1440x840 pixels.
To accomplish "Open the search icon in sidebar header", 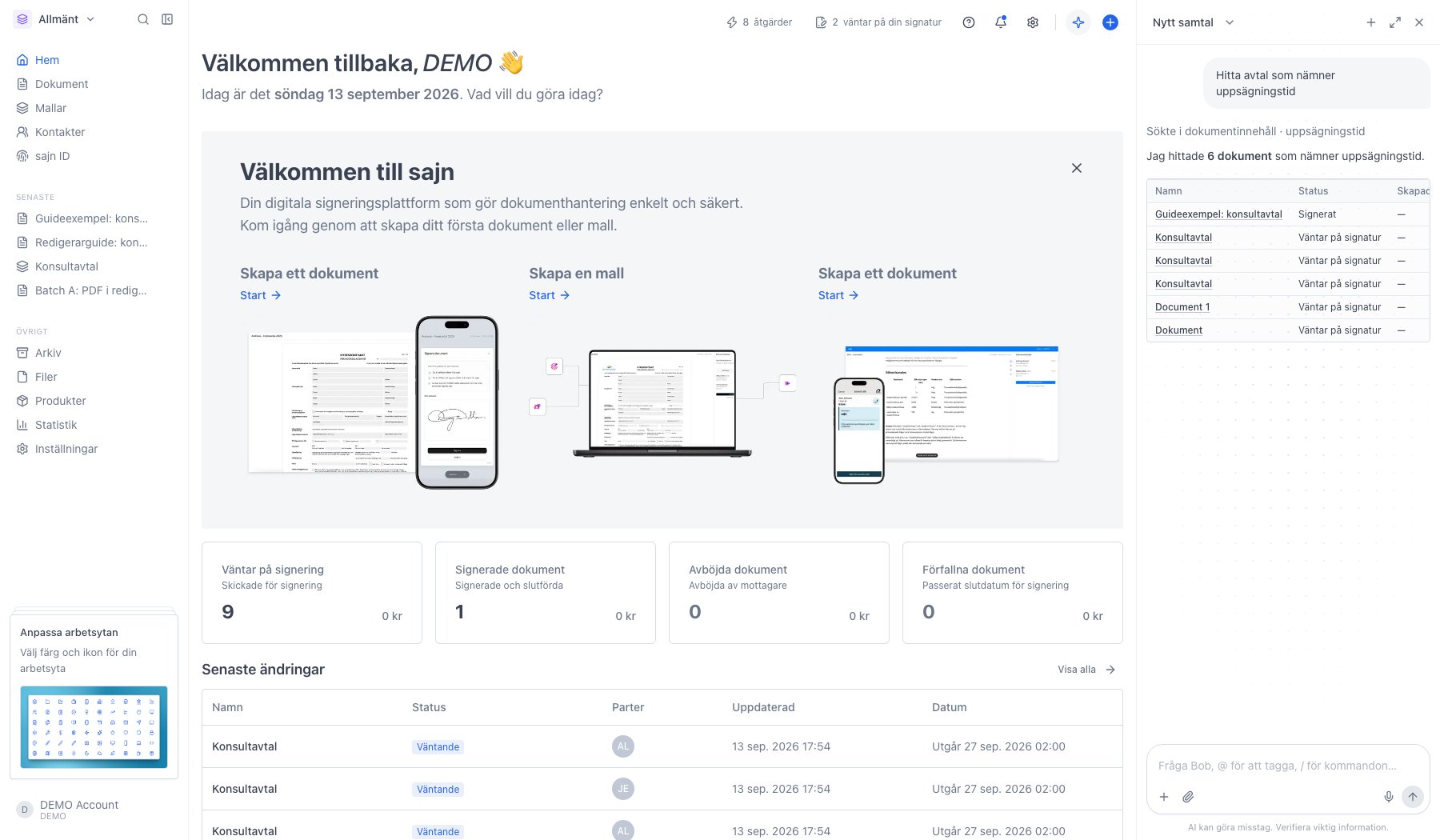I will coord(143,19).
